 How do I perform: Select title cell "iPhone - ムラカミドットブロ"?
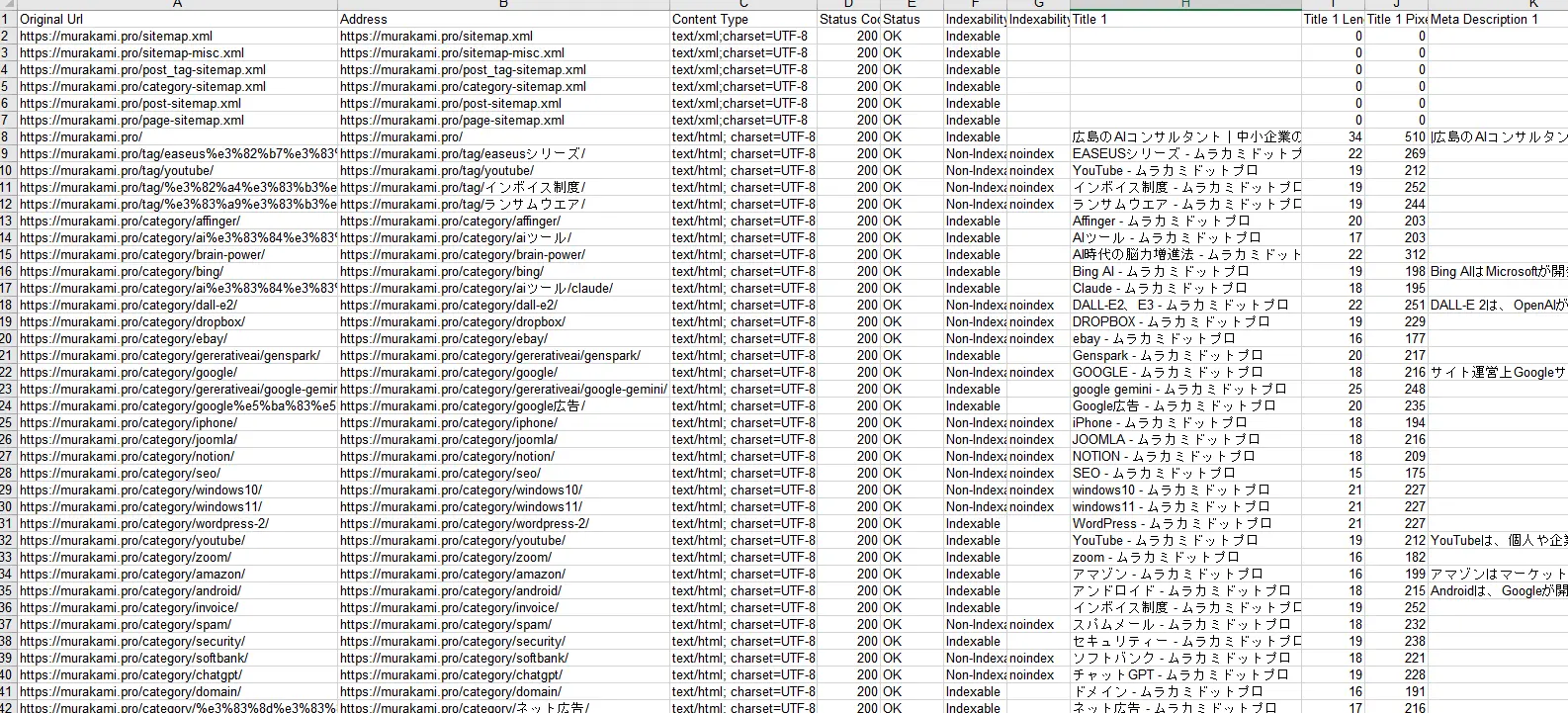[1185, 422]
